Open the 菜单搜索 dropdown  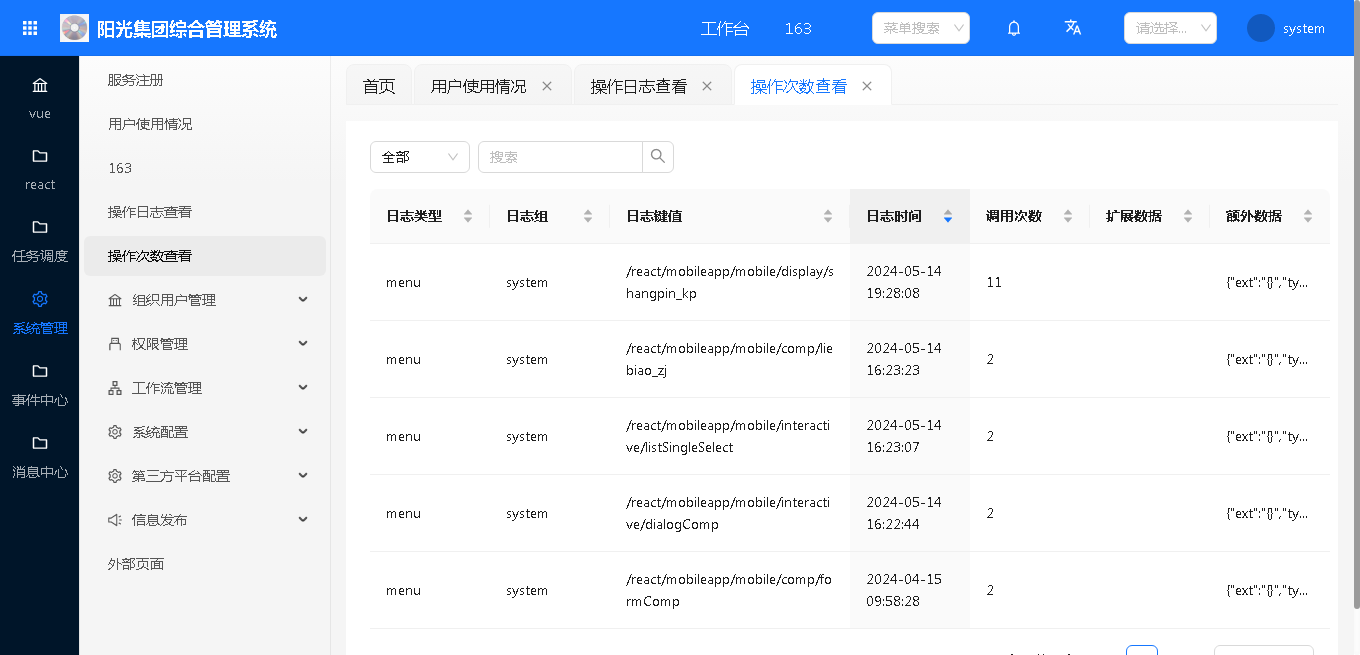pos(921,28)
